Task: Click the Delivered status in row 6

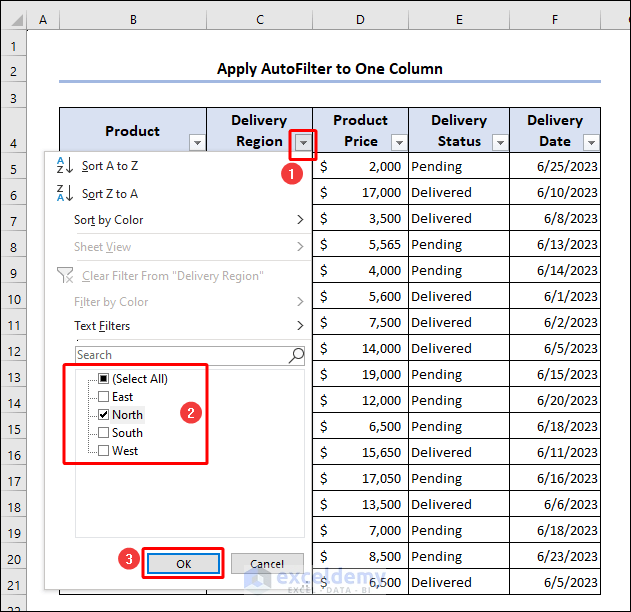Action: tap(459, 192)
